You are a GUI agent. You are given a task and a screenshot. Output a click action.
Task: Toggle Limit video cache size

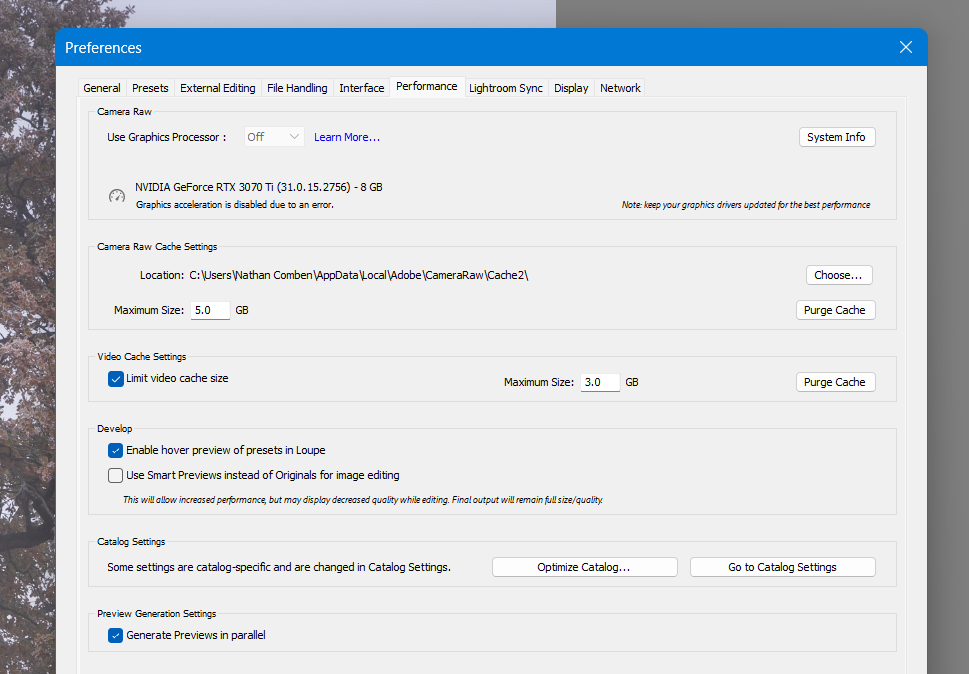pos(115,378)
